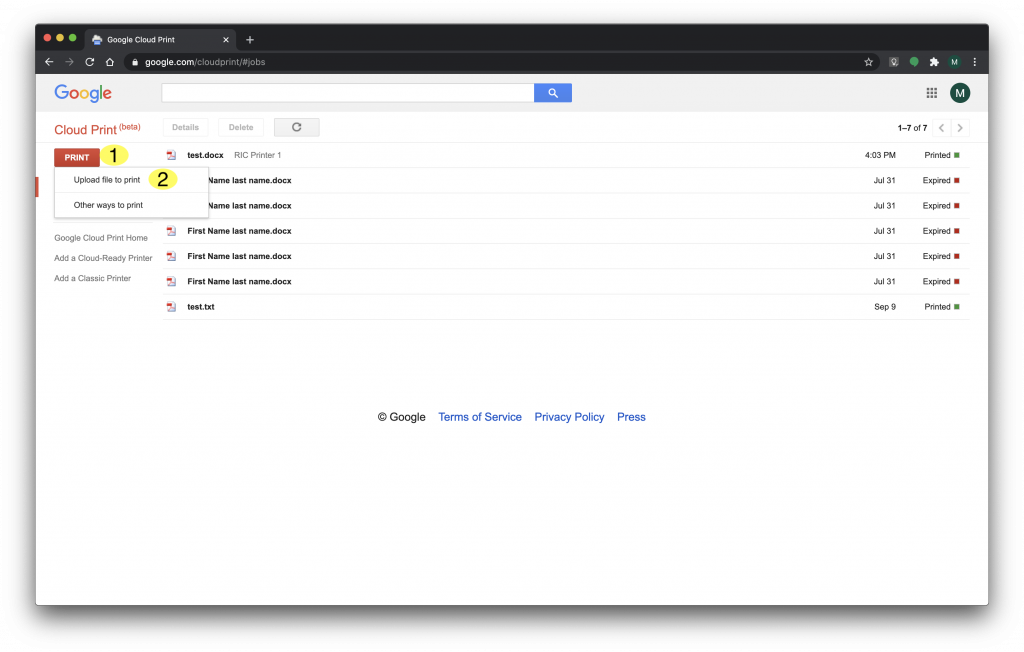Click the Google logo
This screenshot has height=652, width=1024.
coord(83,93)
